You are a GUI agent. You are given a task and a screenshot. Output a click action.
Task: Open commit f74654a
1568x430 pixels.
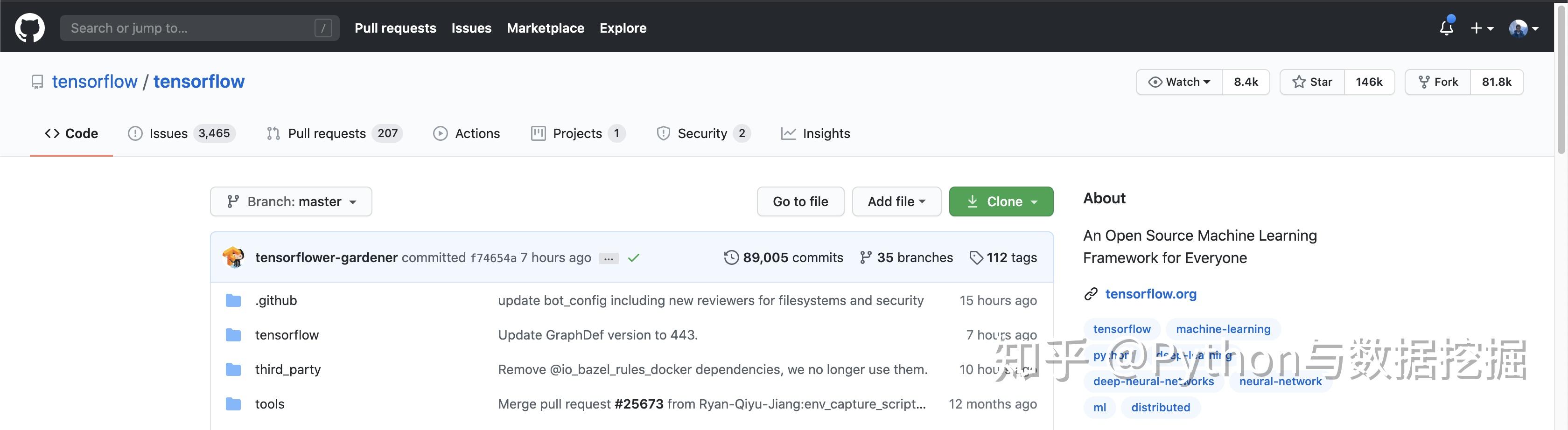(x=493, y=258)
